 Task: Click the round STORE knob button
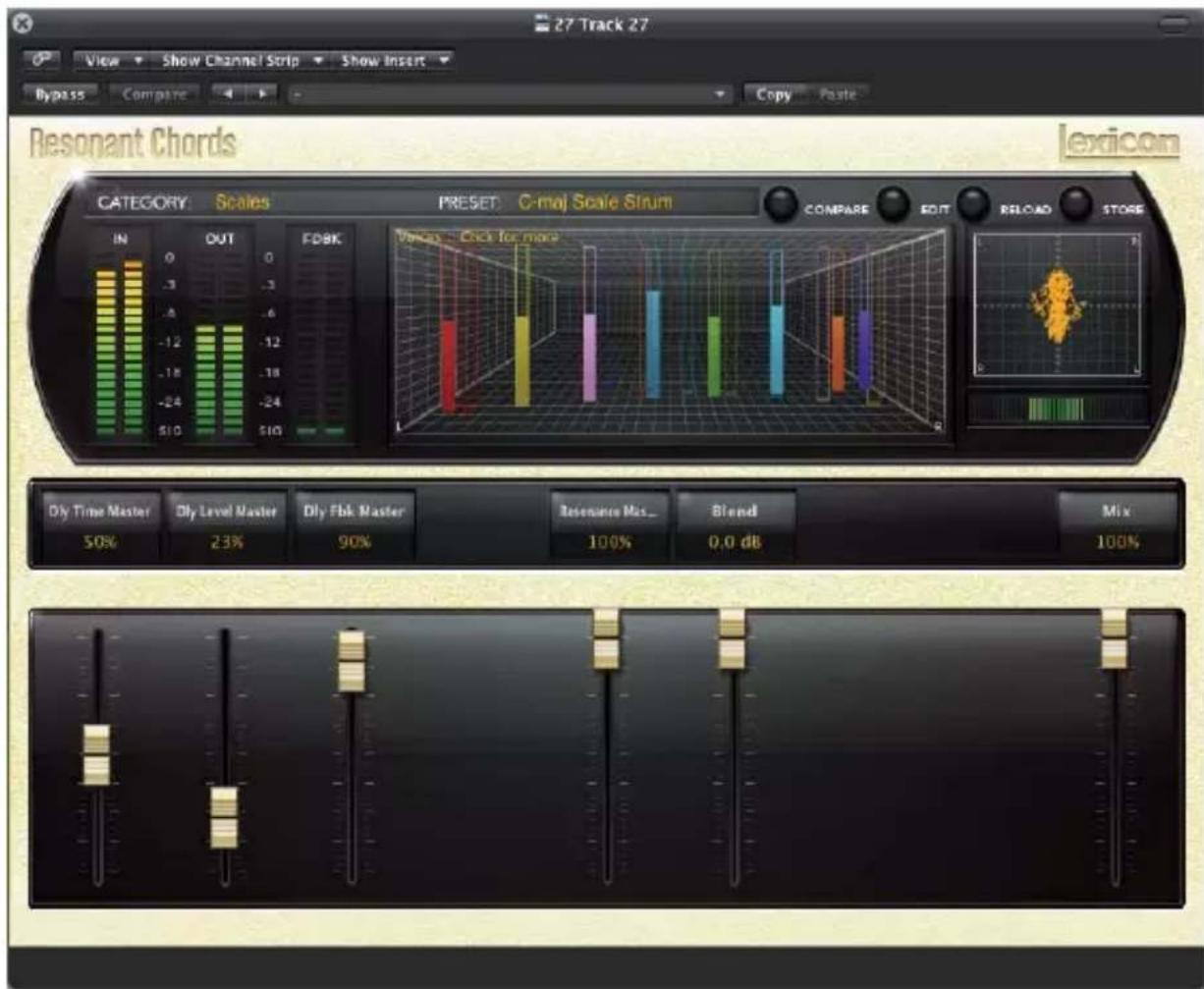click(x=1077, y=204)
